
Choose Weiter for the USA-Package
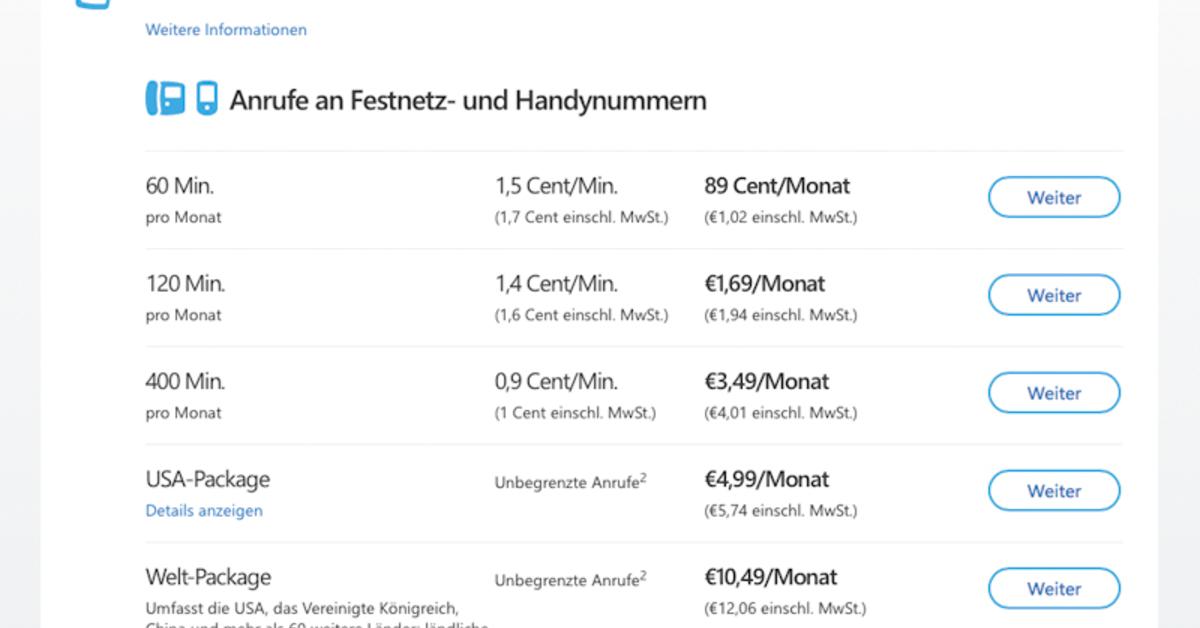(x=1054, y=491)
